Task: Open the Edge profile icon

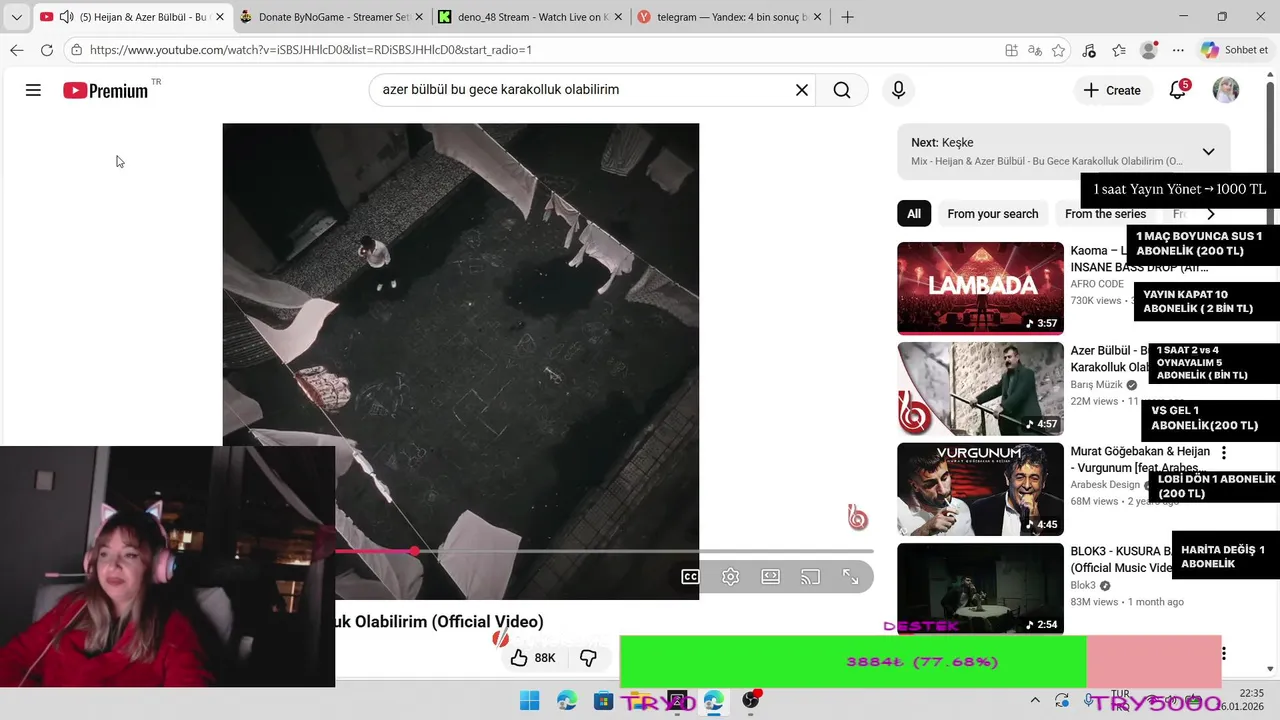Action: click(1149, 50)
